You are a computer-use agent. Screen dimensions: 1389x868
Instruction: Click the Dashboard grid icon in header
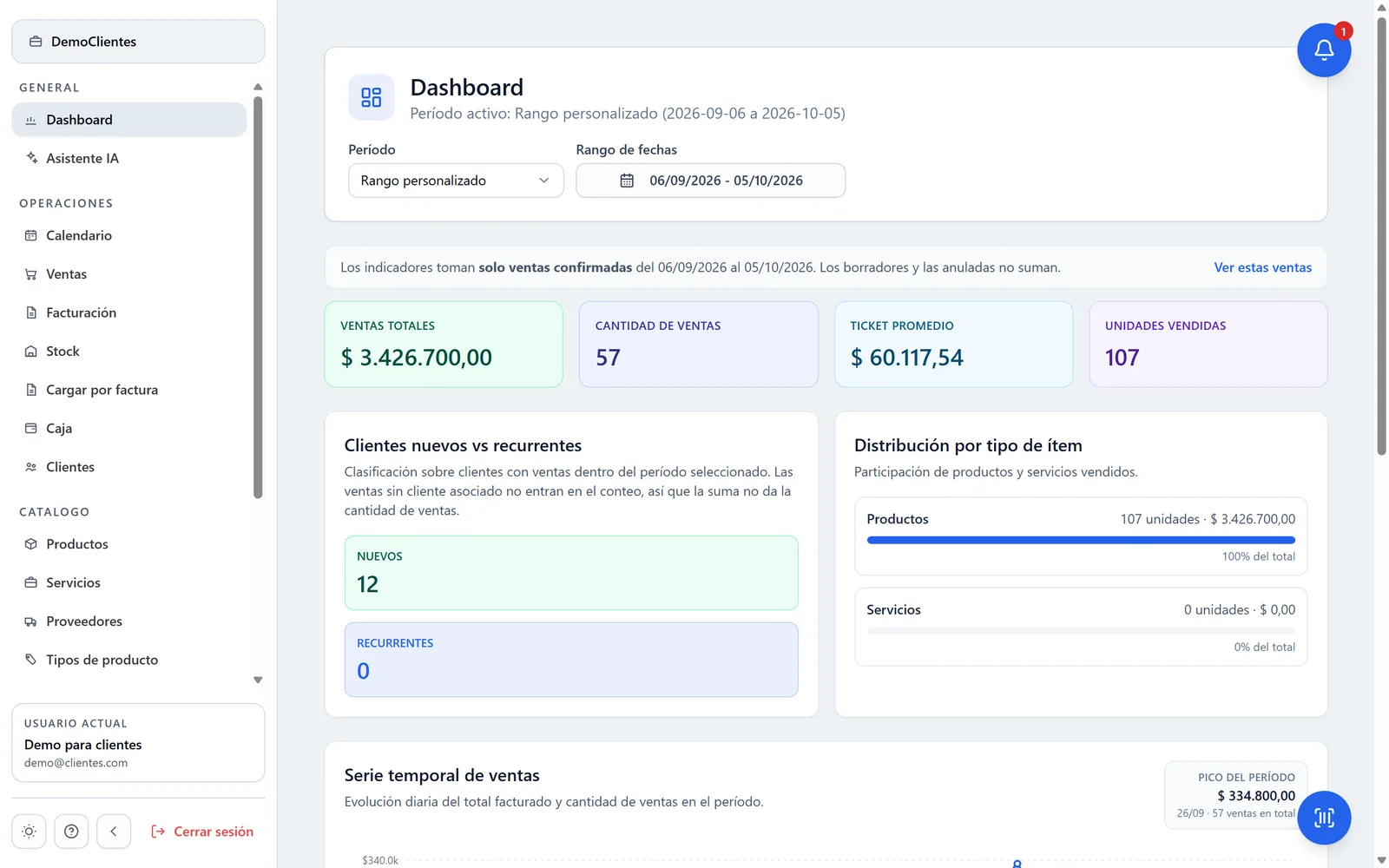coord(372,97)
